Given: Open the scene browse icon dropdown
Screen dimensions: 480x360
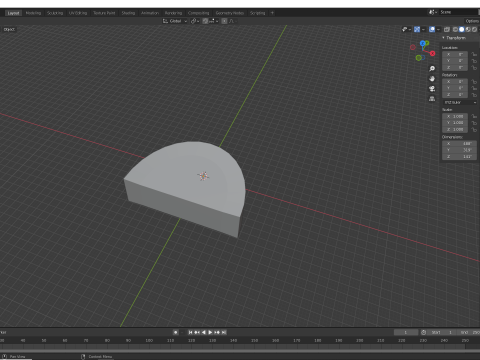Looking at the screenshot, I should 433,12.
